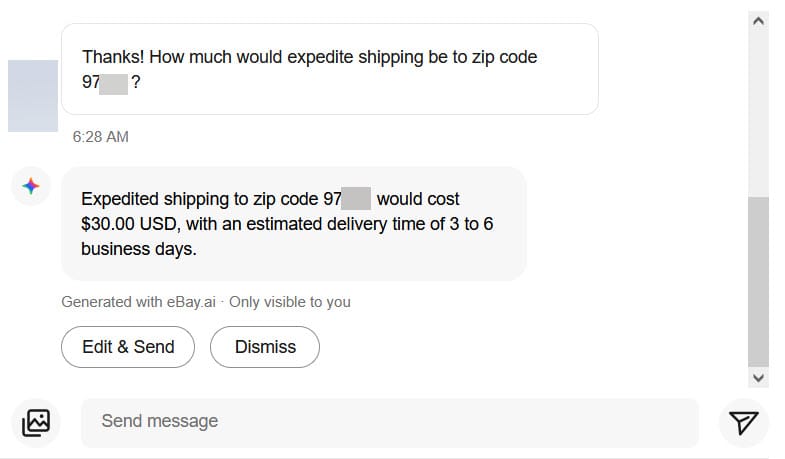Screen dimensions: 785x459
Task: Click the redacted zip code in buyer's message
Action: tap(114, 83)
